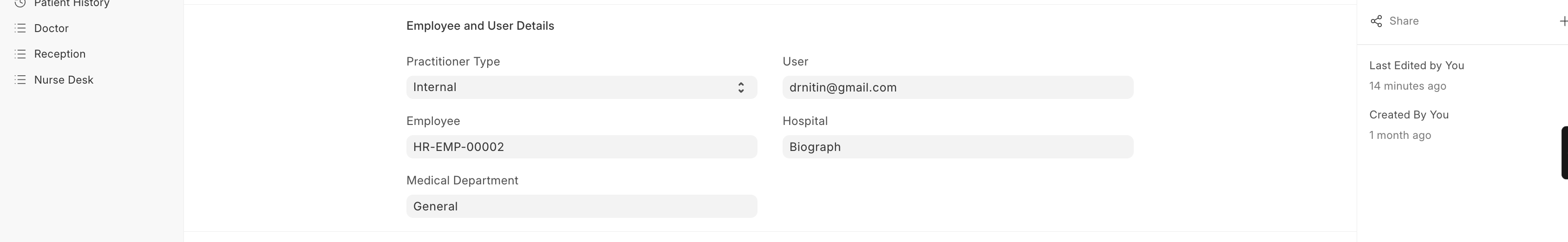1568x242 pixels.
Task: Collapse the Employee and User Details section
Action: 480,26
